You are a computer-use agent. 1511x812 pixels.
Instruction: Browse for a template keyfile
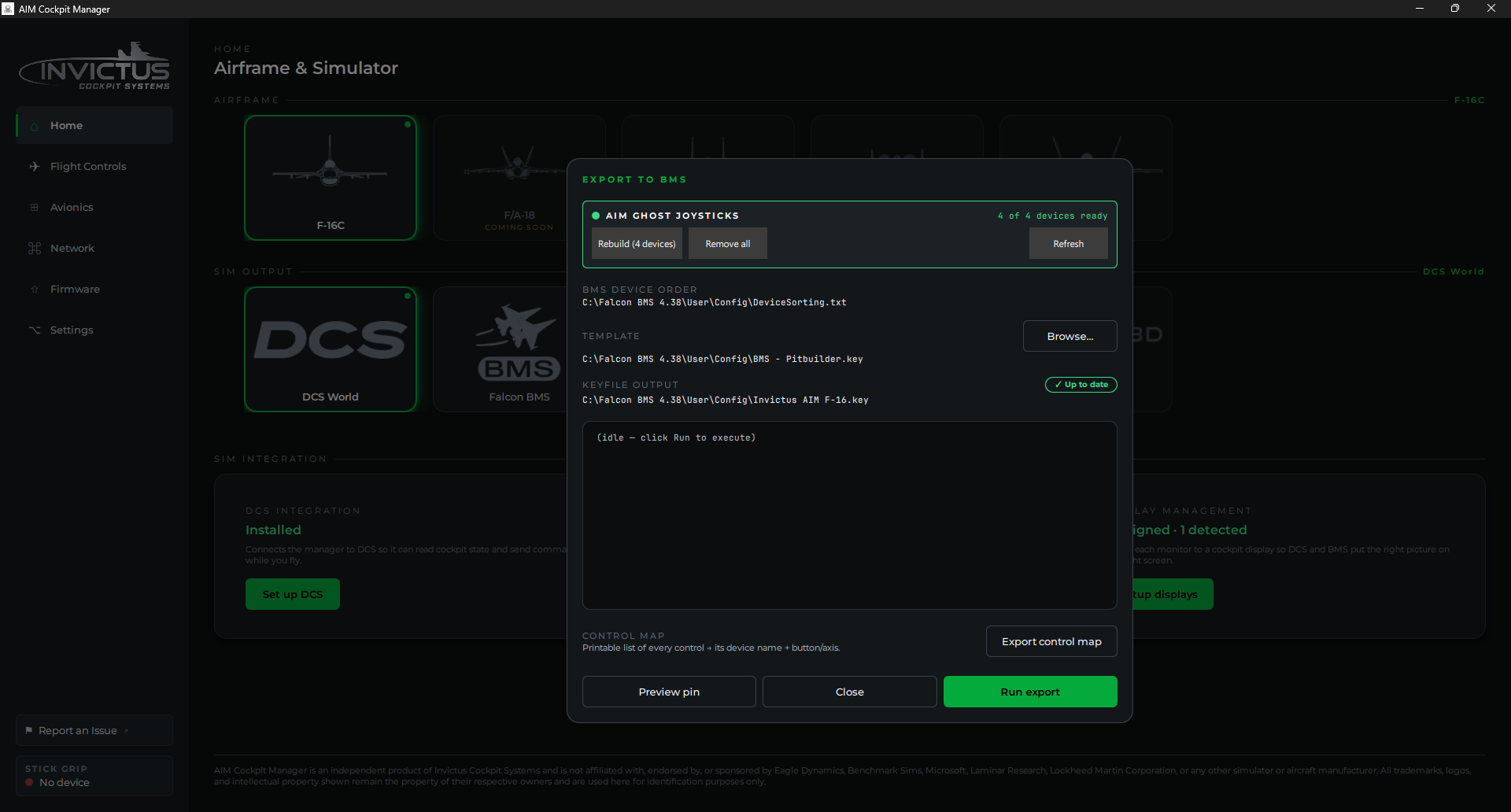(1070, 336)
